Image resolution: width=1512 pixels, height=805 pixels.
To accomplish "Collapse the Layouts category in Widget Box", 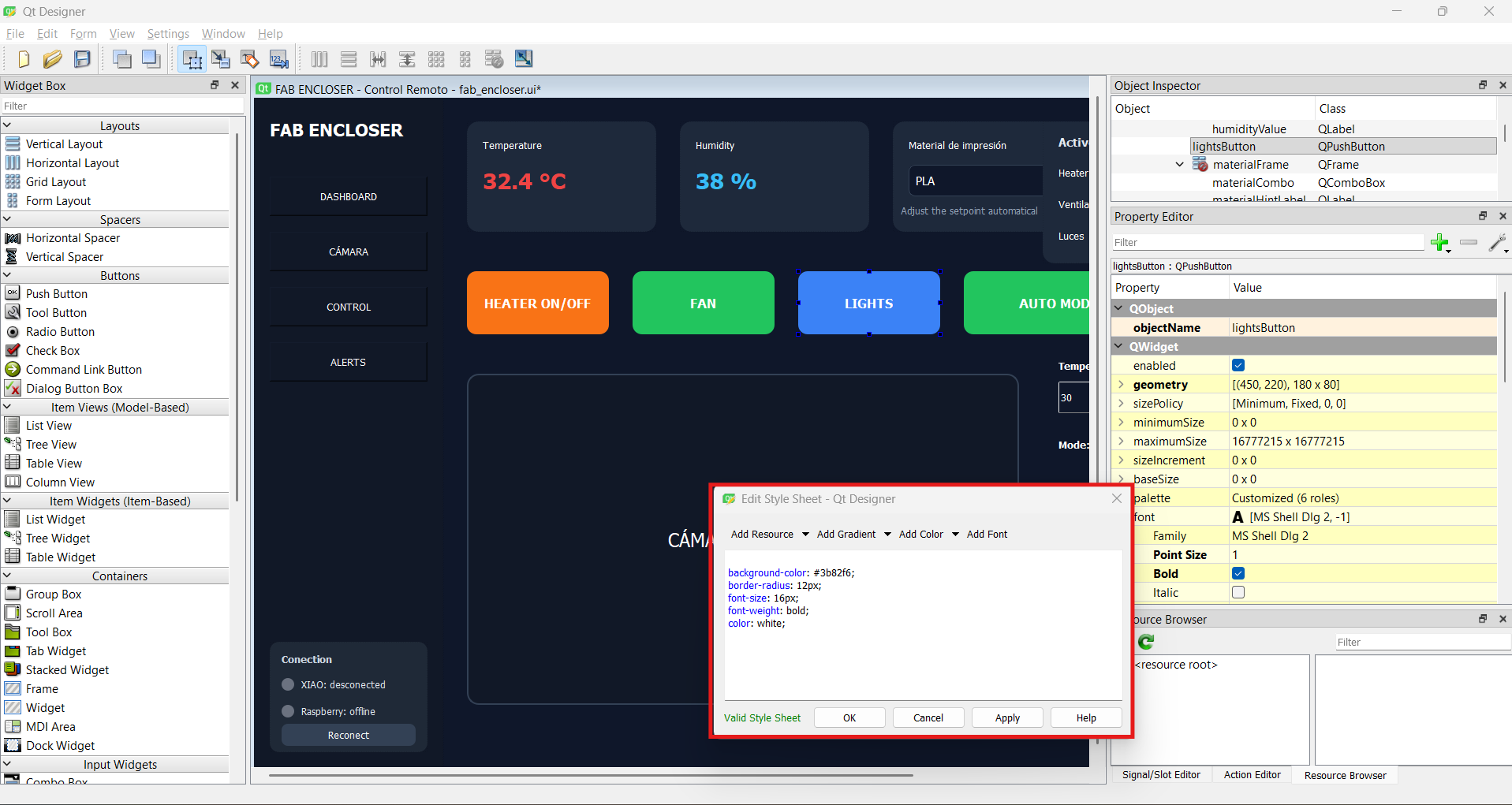I will coord(7,125).
